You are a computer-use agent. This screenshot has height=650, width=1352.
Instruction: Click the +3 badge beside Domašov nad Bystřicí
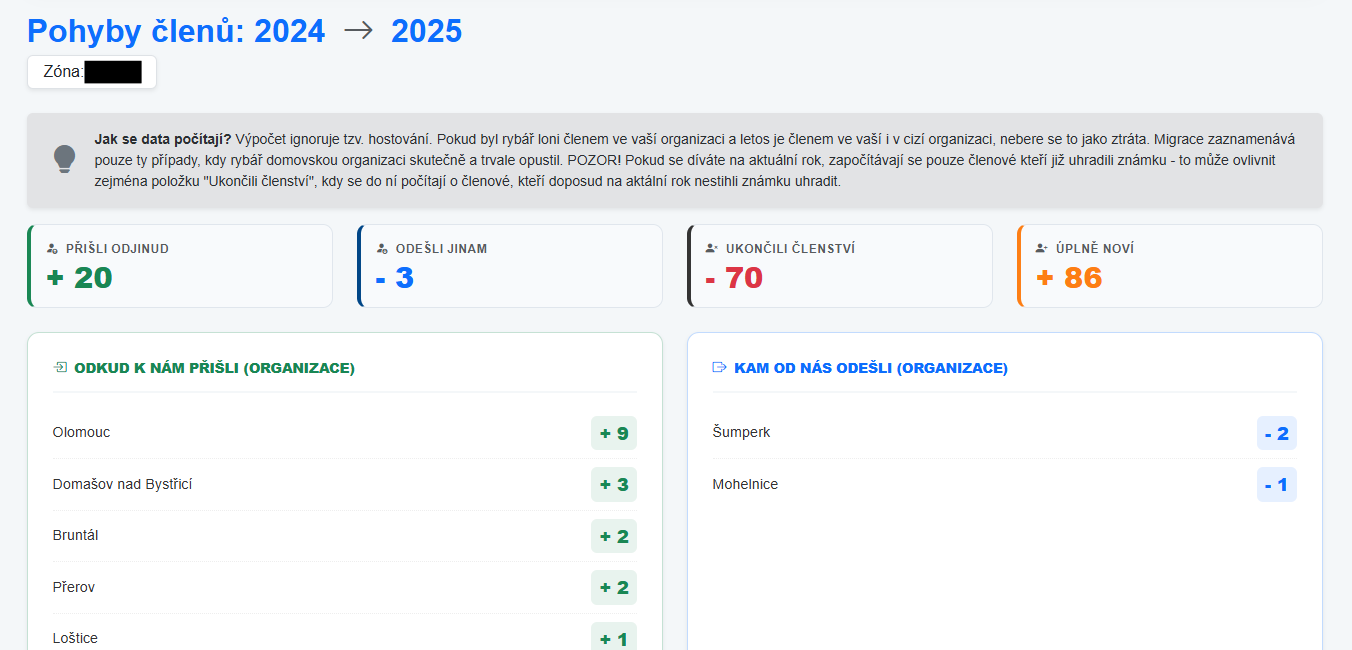613,484
